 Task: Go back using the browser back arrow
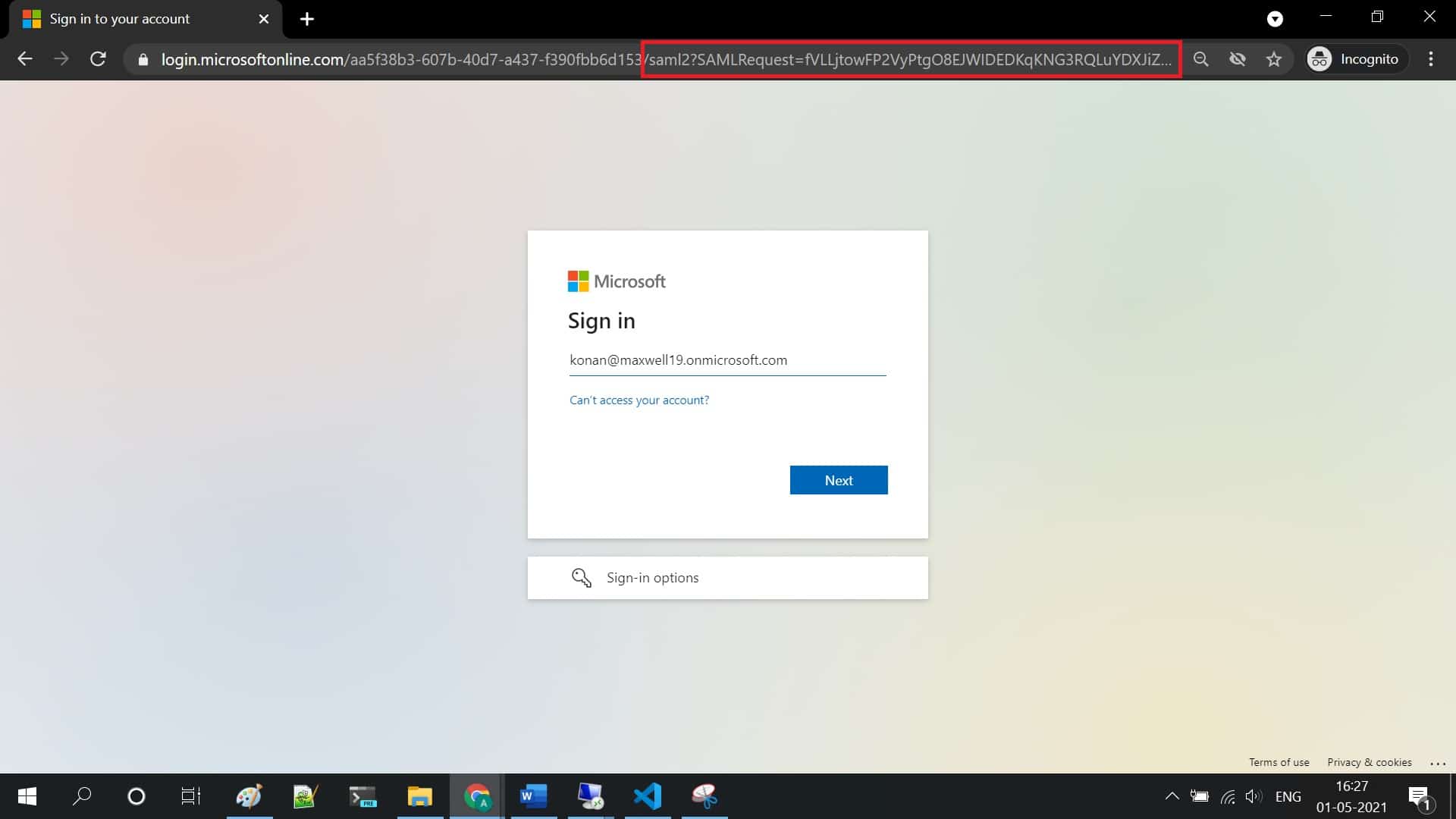click(x=25, y=59)
